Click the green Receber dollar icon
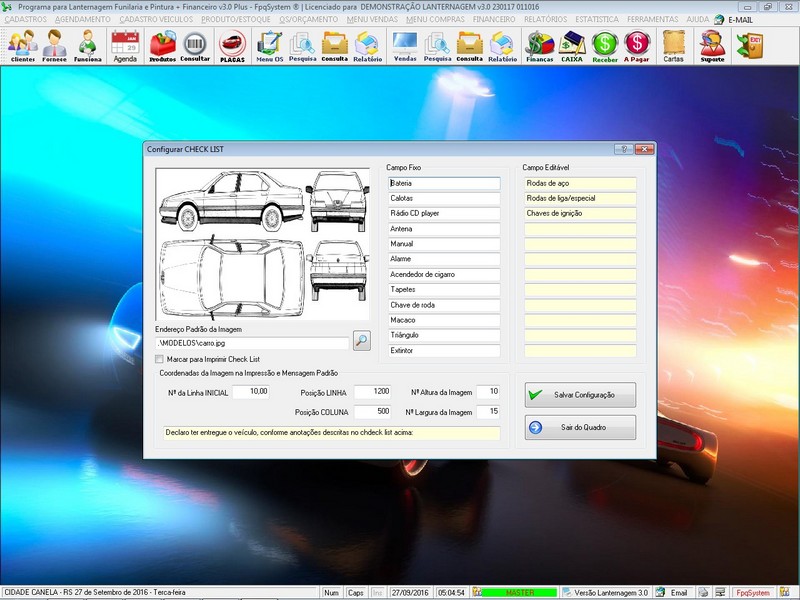Screen dimensions: 800x600 [x=605, y=45]
